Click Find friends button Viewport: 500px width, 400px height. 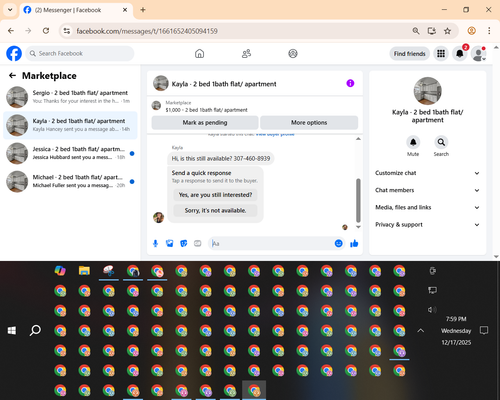409,54
